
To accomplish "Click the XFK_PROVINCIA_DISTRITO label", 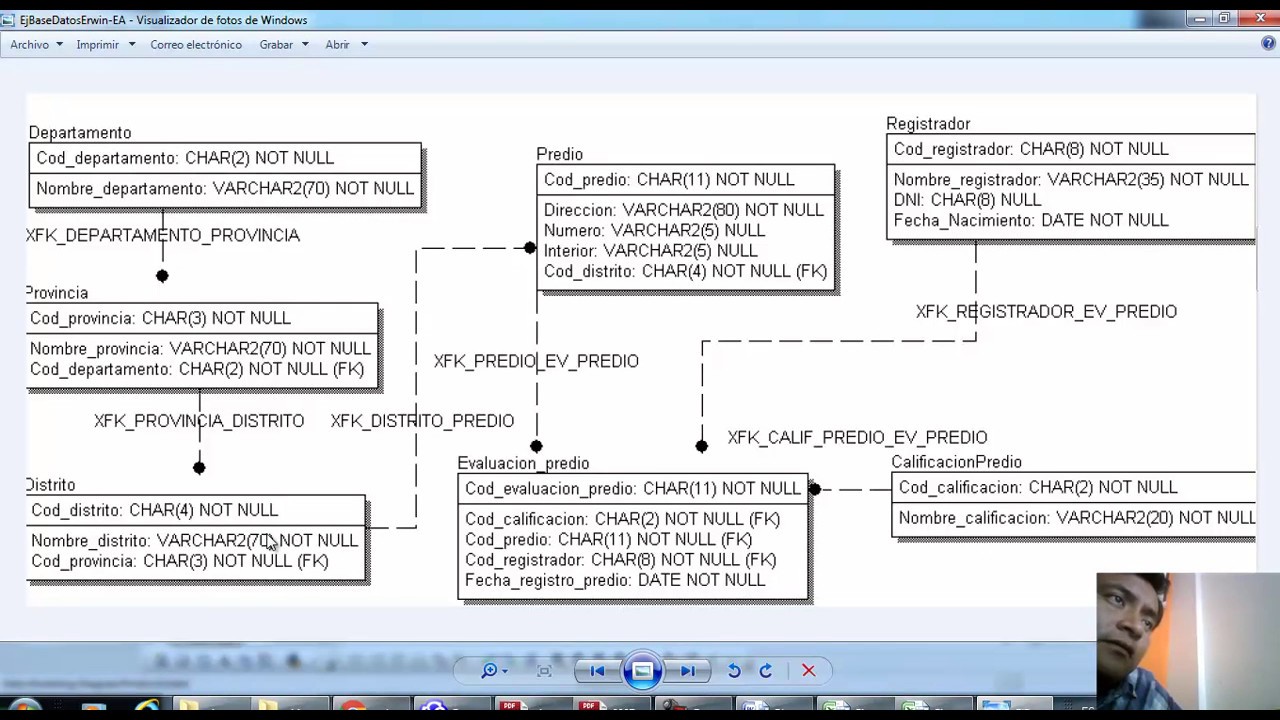I will (x=199, y=421).
